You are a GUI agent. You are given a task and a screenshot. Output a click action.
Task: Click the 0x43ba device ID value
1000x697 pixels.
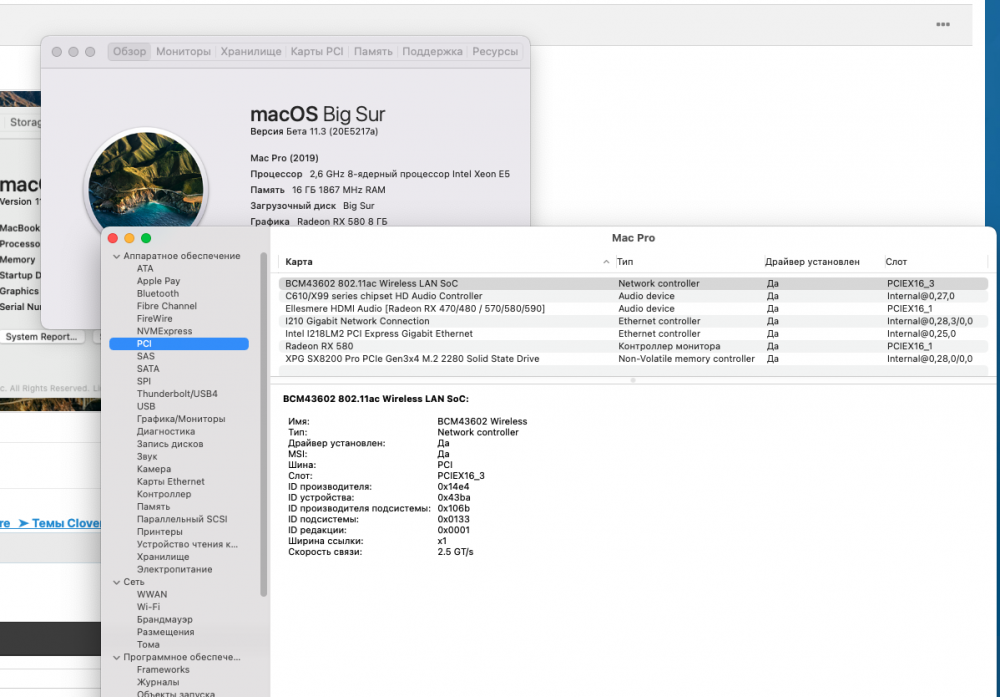tap(453, 497)
